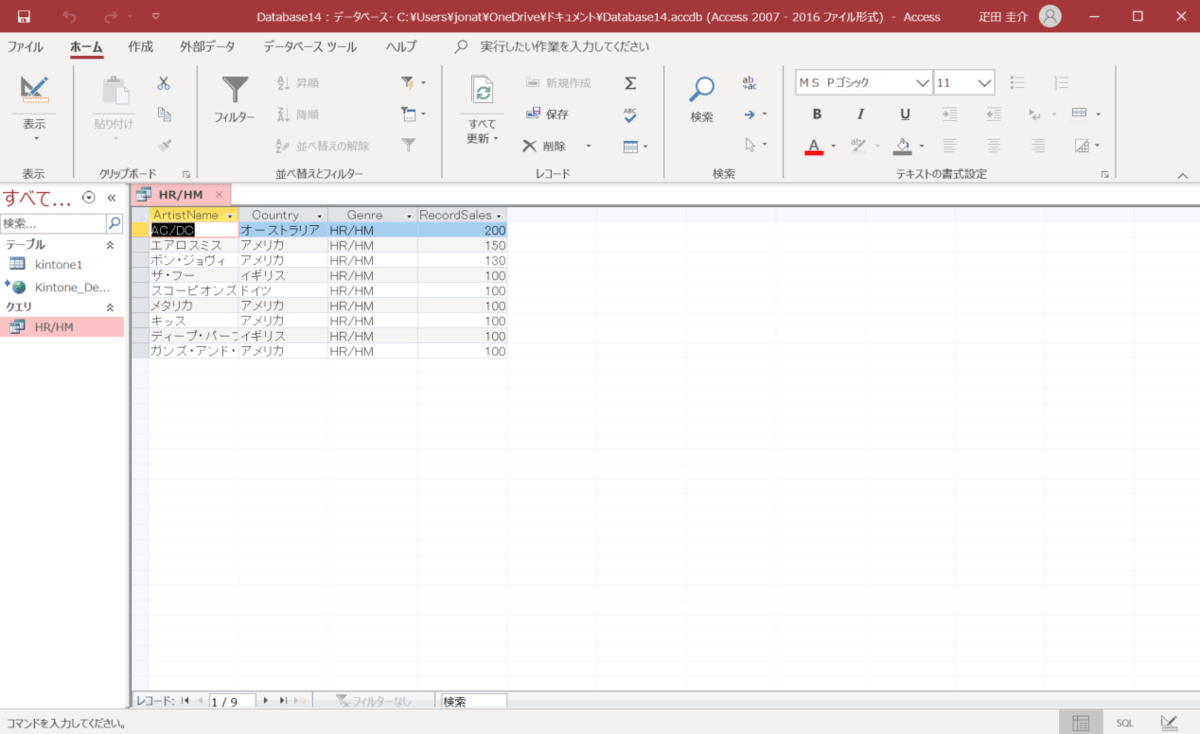Image resolution: width=1200 pixels, height=734 pixels.
Task: Align text center
Action: (994, 145)
